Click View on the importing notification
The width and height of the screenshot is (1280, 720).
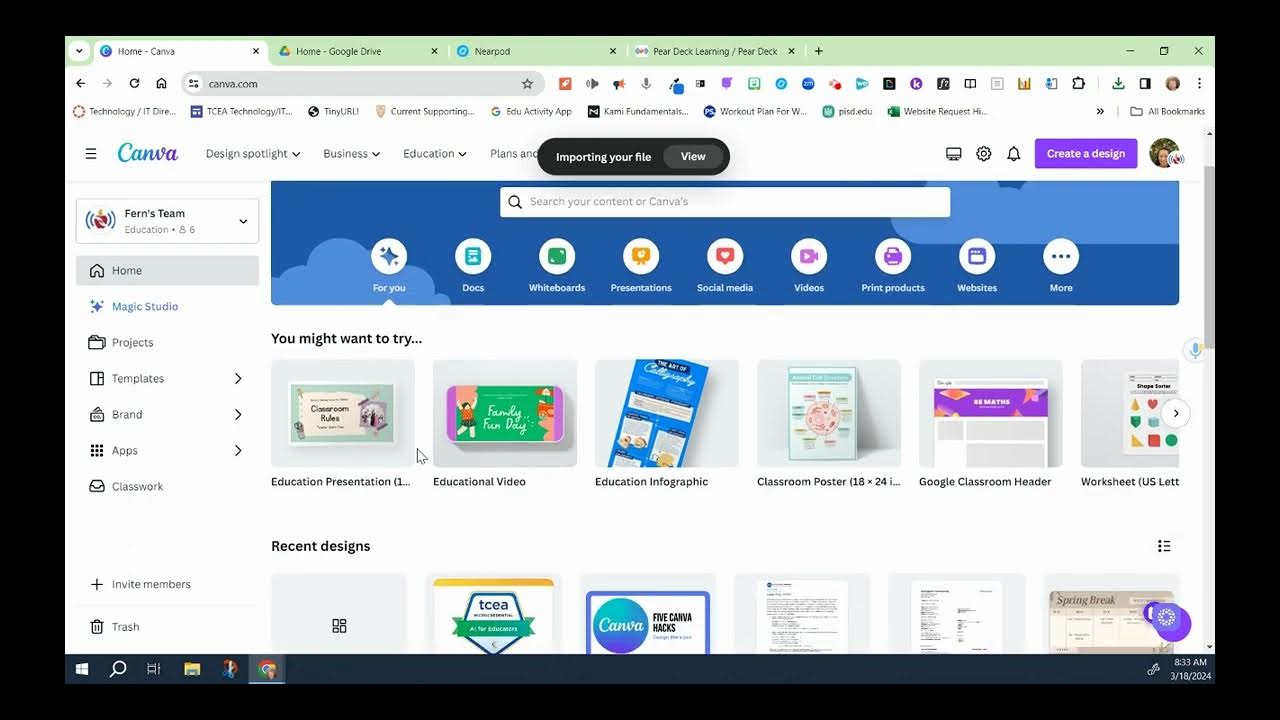[693, 156]
